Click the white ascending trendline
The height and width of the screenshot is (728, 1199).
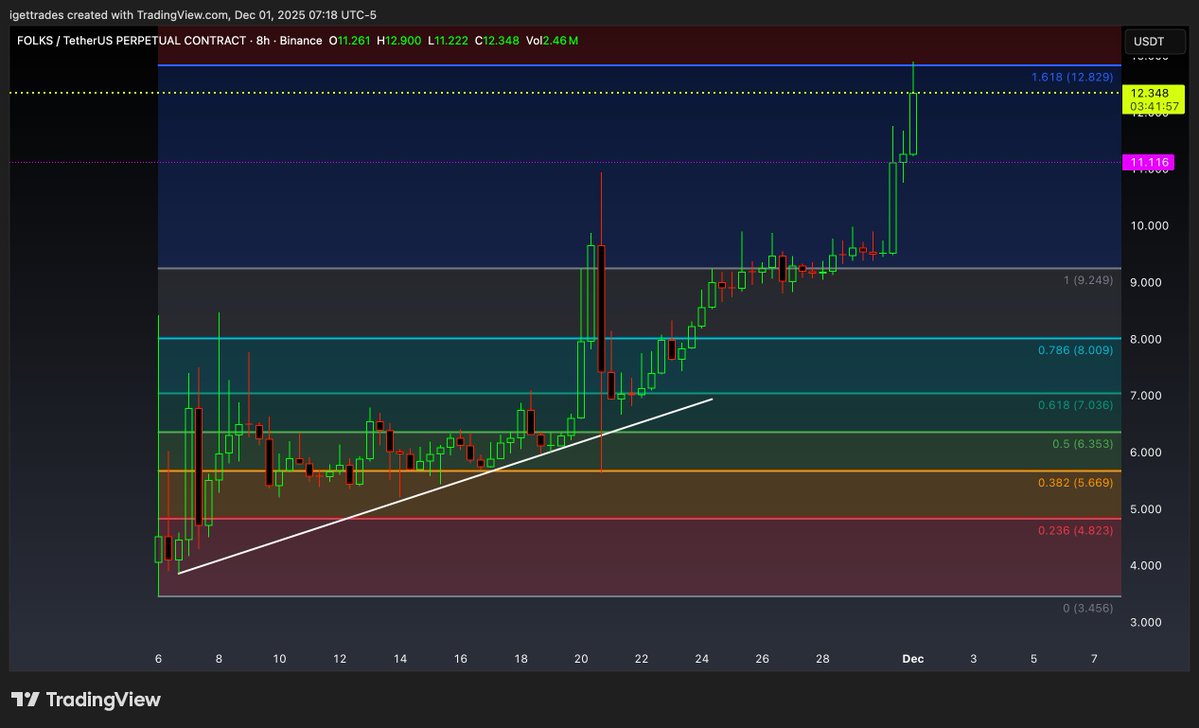click(x=445, y=486)
